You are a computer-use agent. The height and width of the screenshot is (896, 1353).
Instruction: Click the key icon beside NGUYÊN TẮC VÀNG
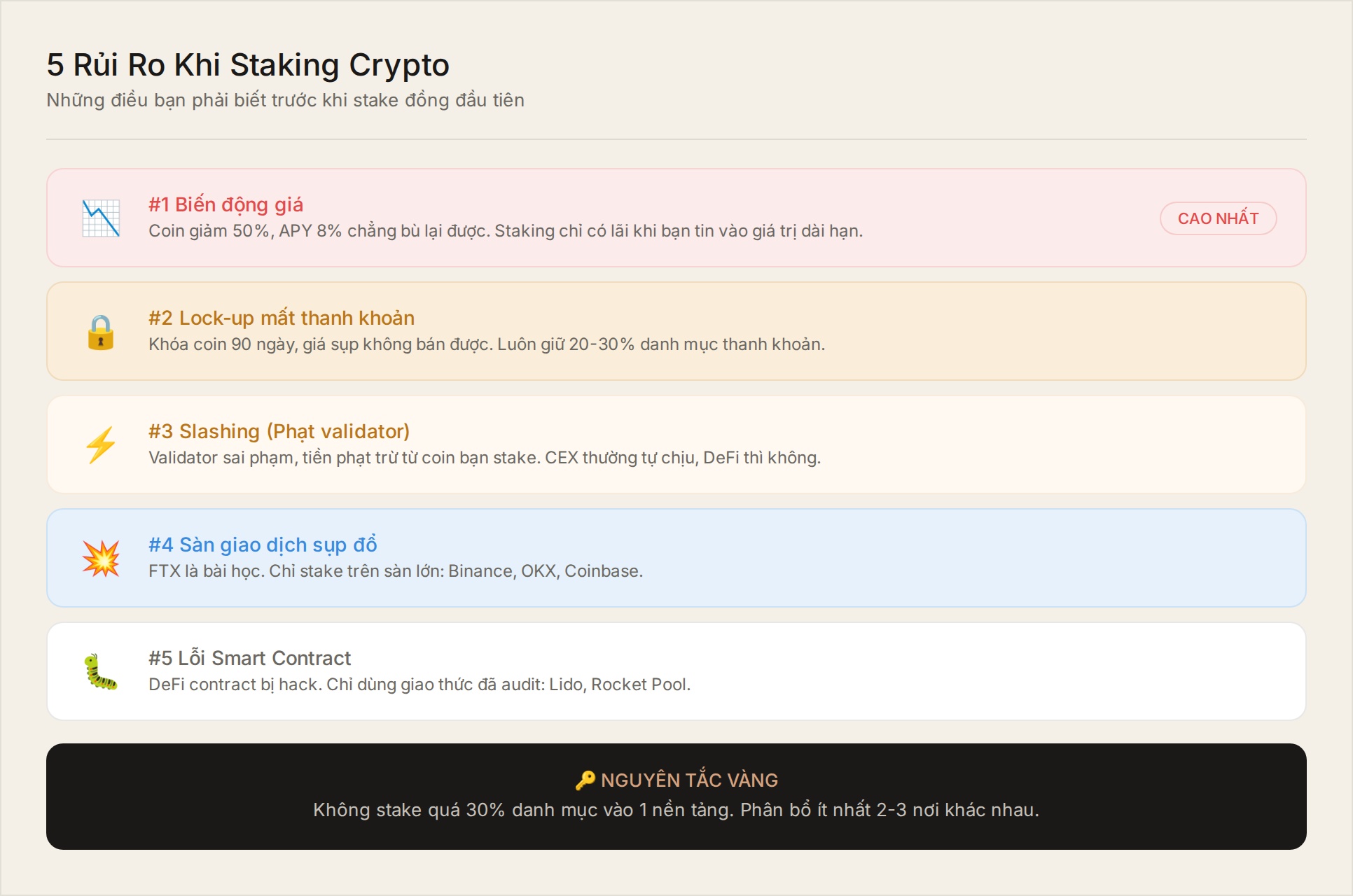[585, 780]
